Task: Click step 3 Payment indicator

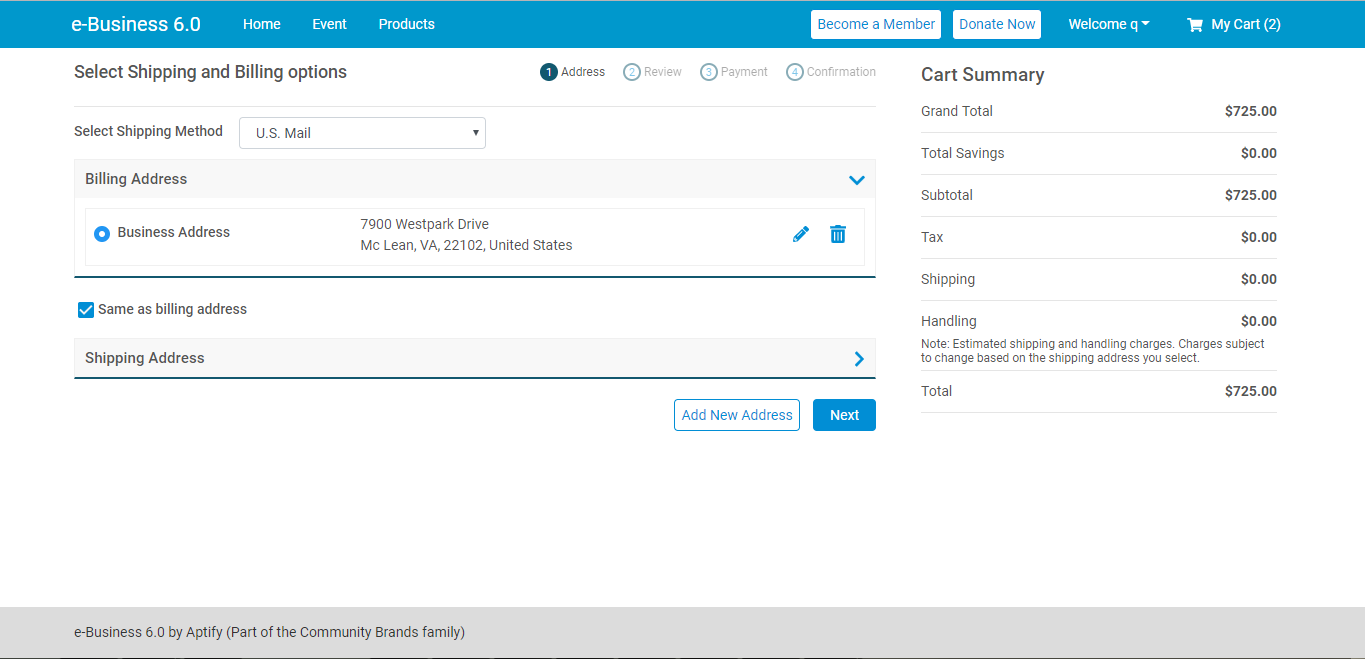Action: (x=734, y=72)
